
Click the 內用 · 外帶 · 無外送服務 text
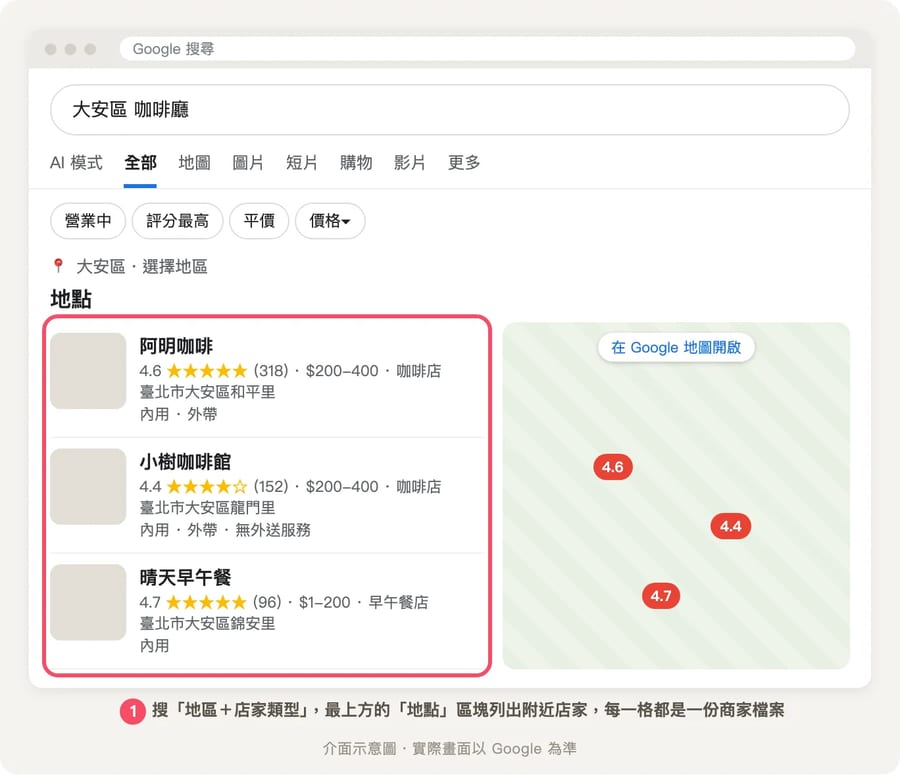[x=225, y=530]
